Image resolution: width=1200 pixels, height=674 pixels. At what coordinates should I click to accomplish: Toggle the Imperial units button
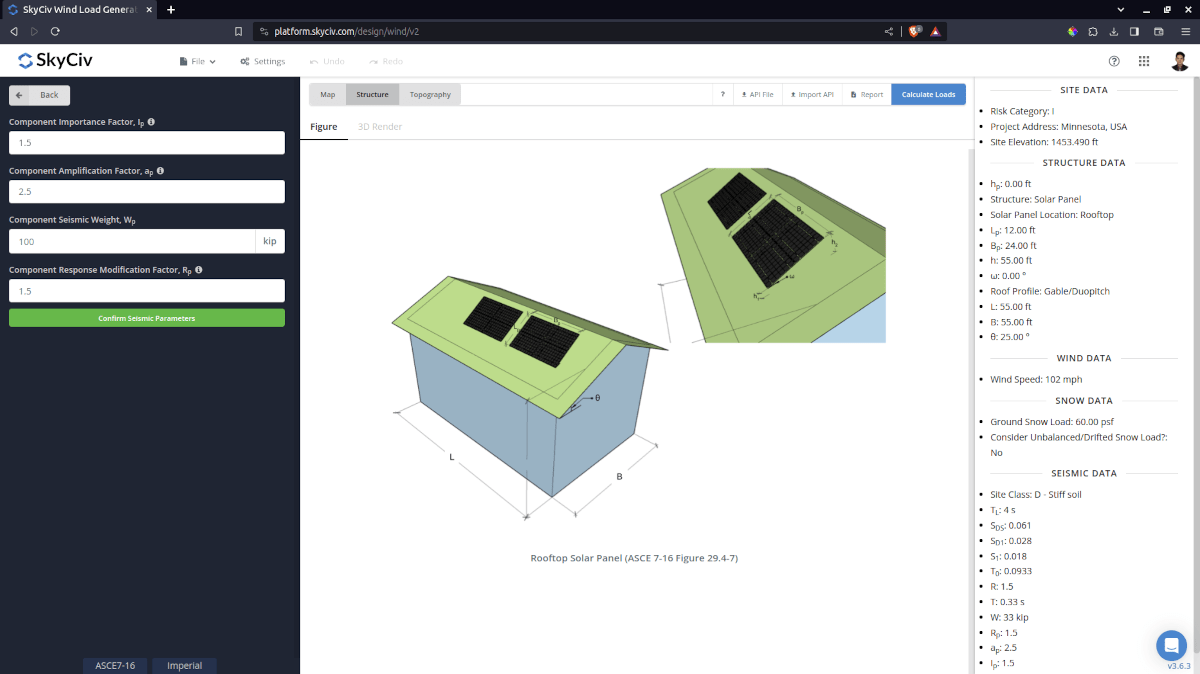click(x=184, y=665)
